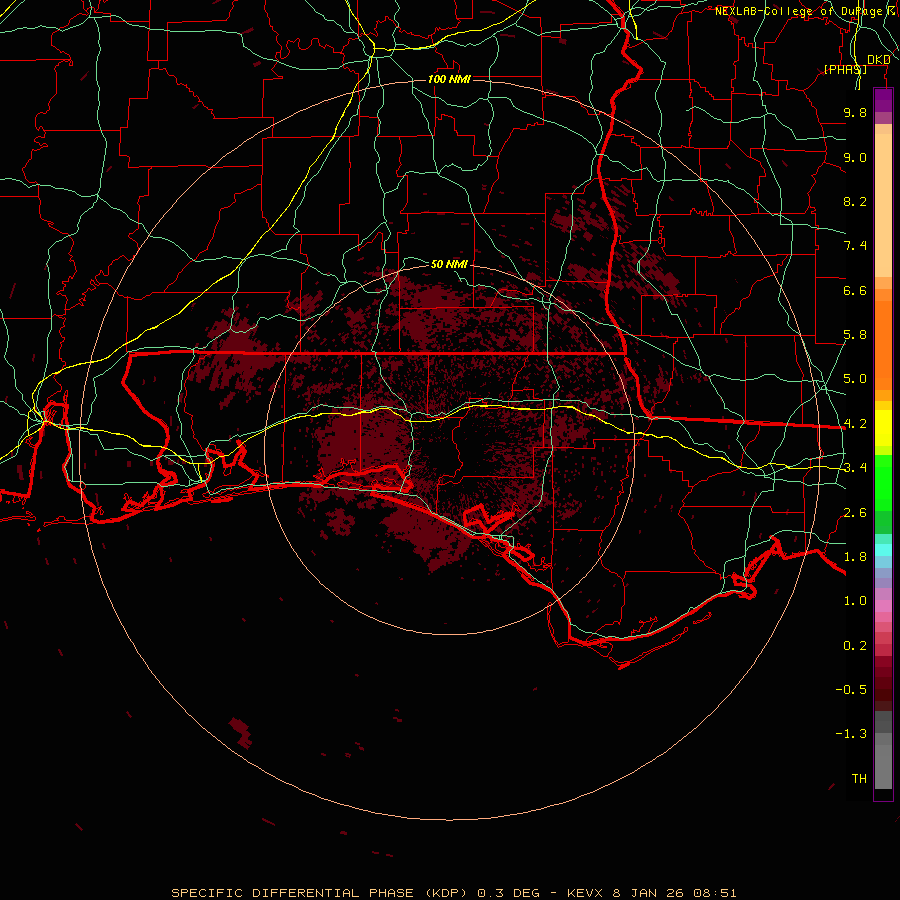Image resolution: width=900 pixels, height=900 pixels.
Task: Select the 2.6 scale value label
Action: (855, 513)
